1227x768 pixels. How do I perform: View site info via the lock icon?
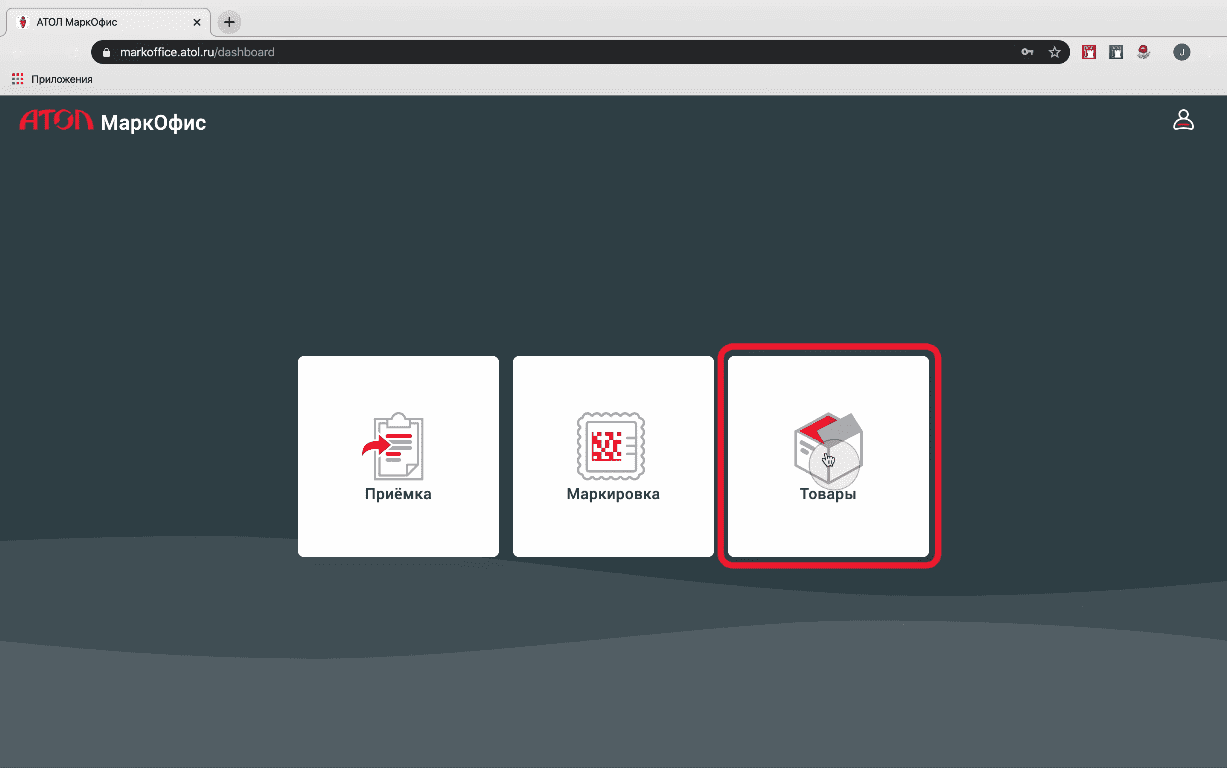click(x=105, y=52)
